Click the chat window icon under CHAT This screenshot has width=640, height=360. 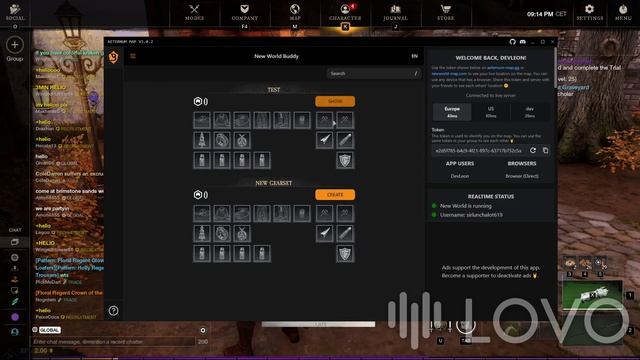pyautogui.click(x=15, y=242)
